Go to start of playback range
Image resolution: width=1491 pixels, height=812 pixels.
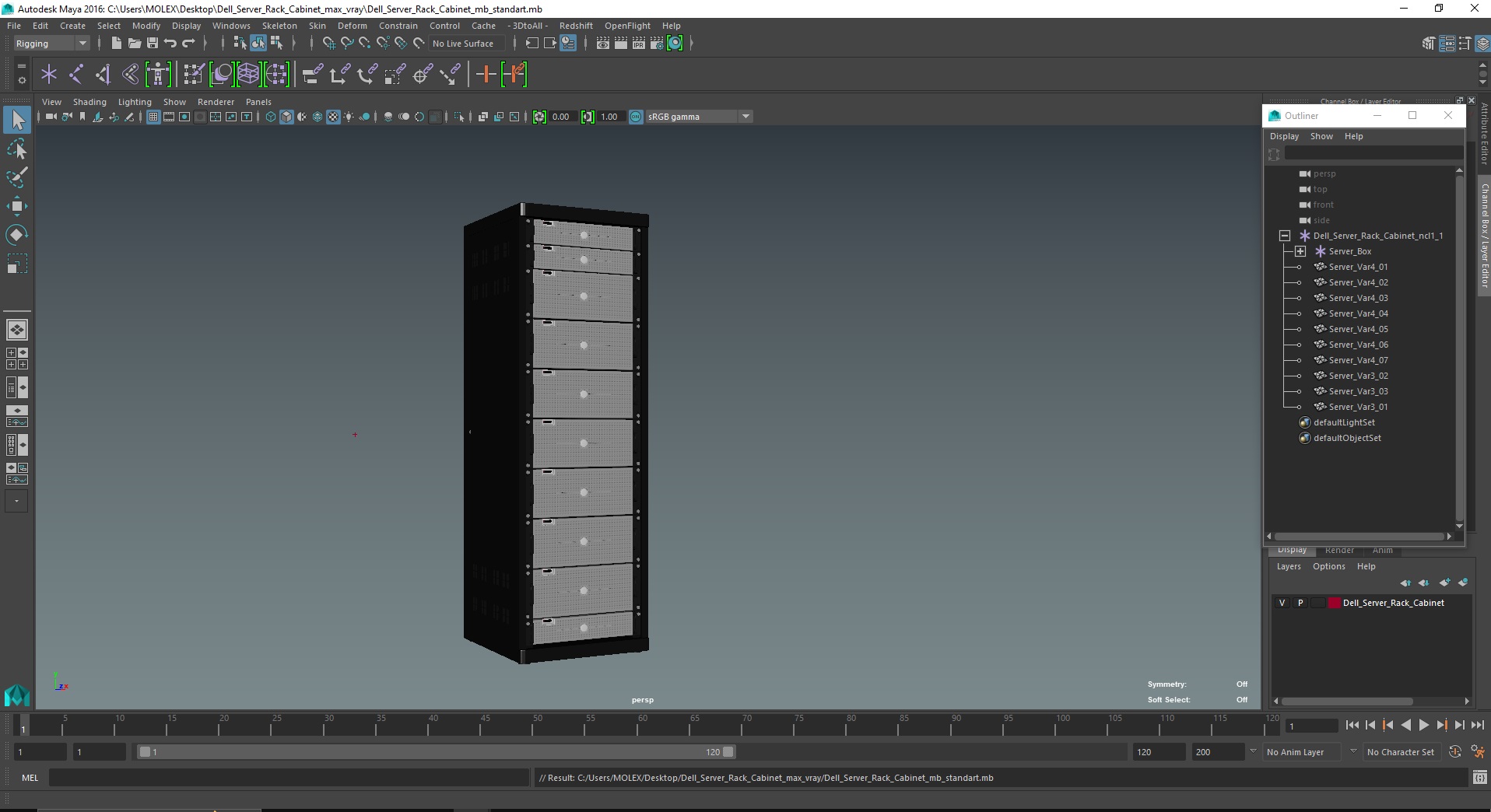(x=1352, y=725)
